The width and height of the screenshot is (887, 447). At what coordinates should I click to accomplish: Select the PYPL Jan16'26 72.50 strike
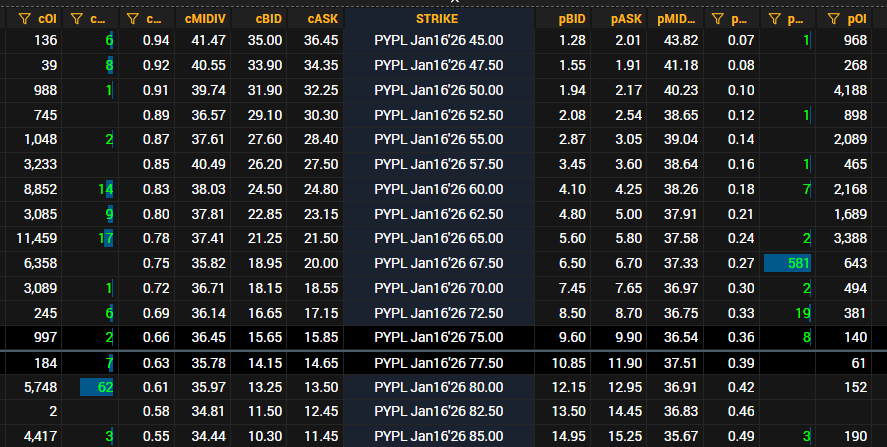[x=438, y=313]
